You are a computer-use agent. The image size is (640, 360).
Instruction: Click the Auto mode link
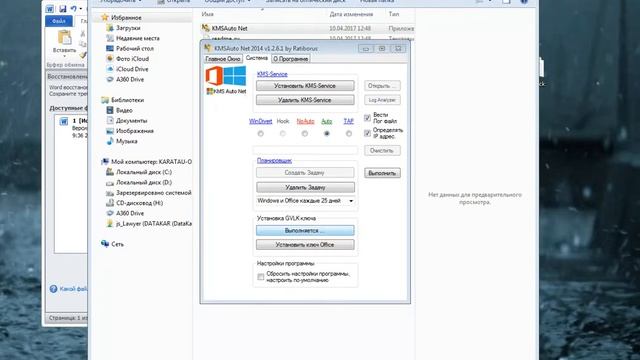pyautogui.click(x=327, y=121)
